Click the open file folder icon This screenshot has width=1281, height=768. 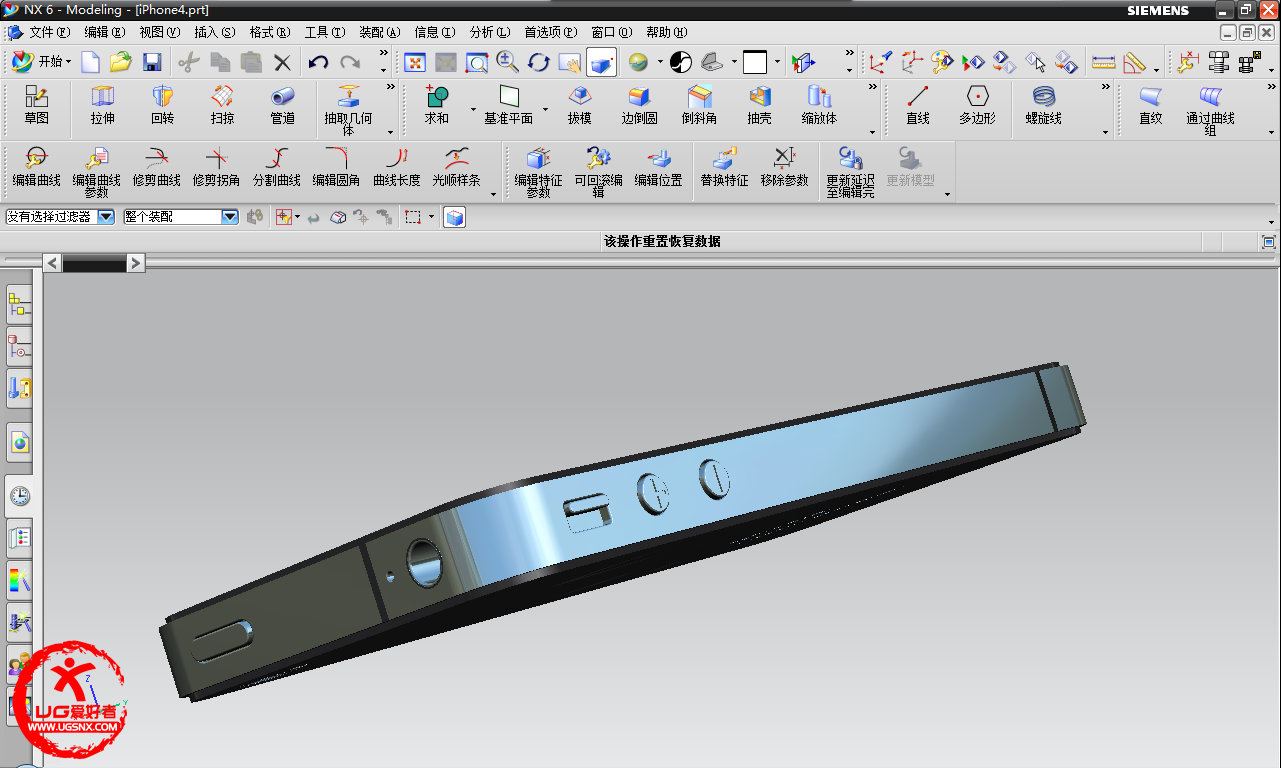coord(121,62)
